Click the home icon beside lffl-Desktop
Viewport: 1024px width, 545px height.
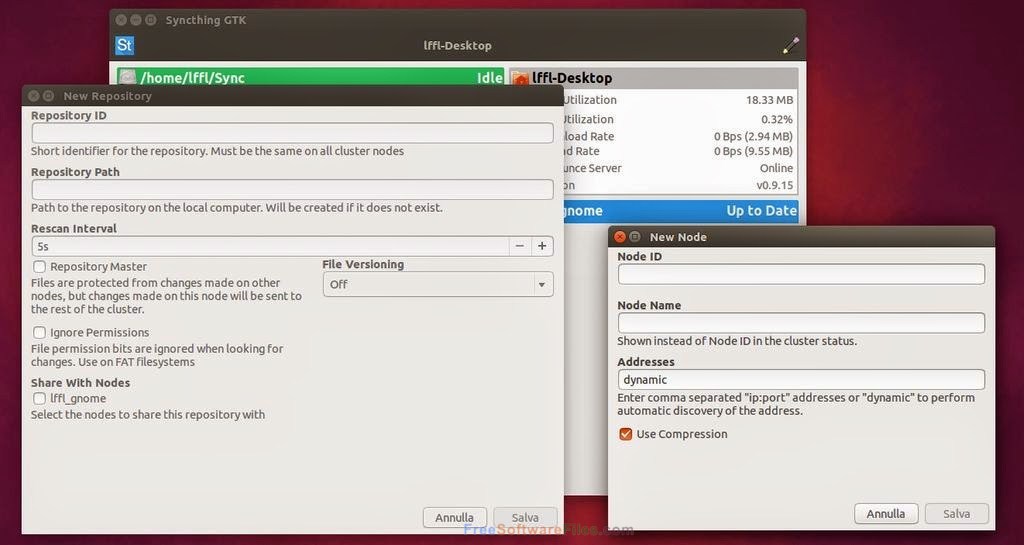pos(520,78)
